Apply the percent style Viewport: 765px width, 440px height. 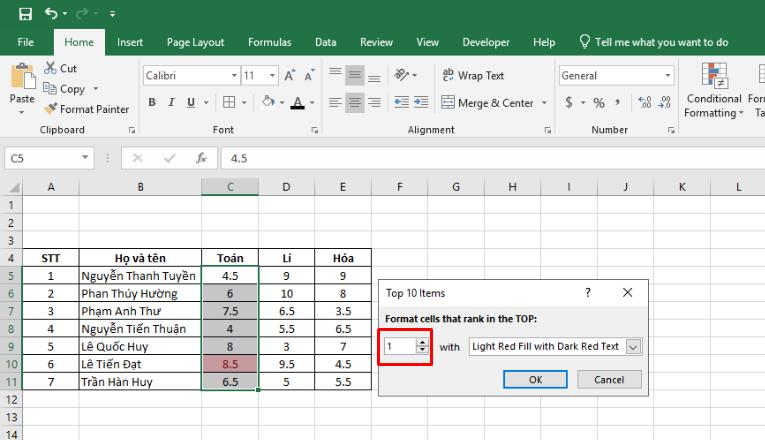tap(599, 102)
